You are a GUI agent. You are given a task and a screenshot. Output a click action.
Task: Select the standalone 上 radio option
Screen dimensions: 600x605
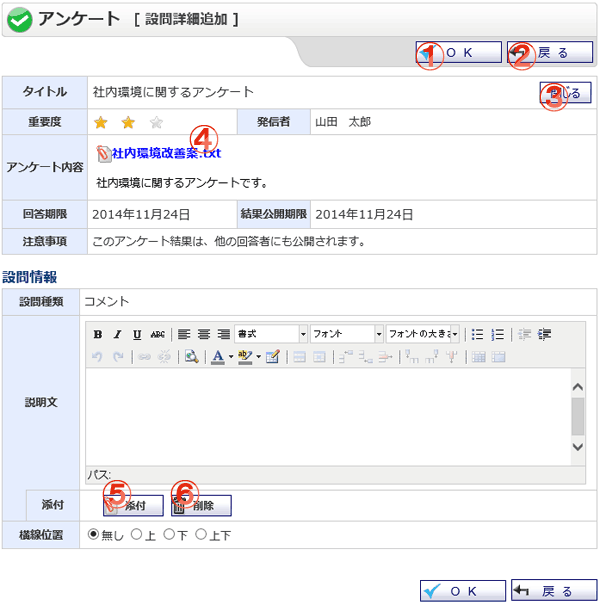click(136, 534)
